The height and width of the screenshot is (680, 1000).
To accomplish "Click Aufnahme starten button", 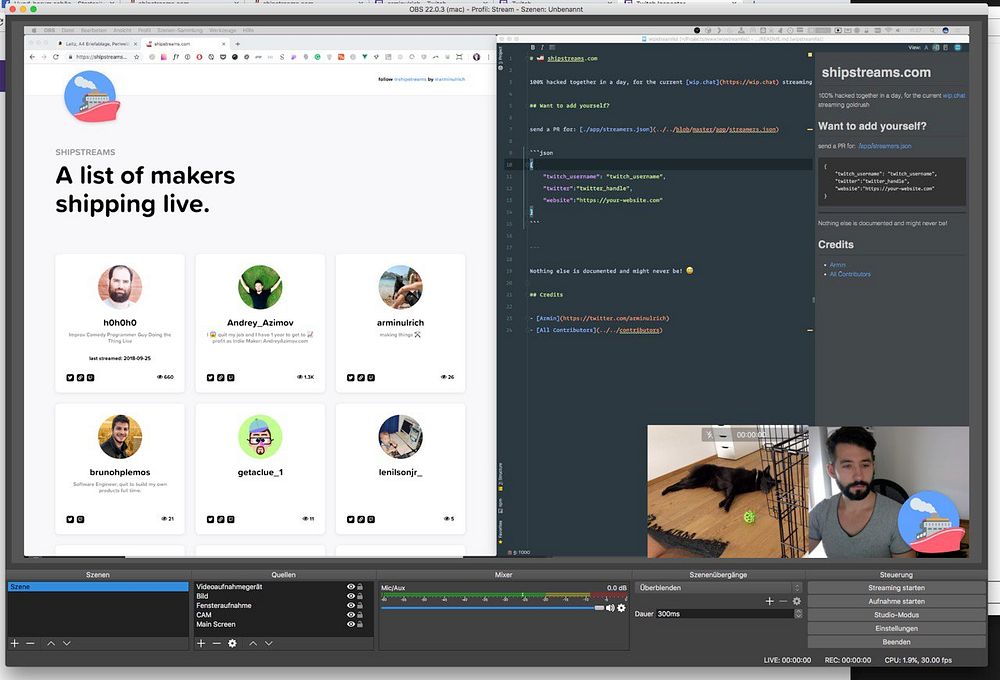I will tap(896, 601).
